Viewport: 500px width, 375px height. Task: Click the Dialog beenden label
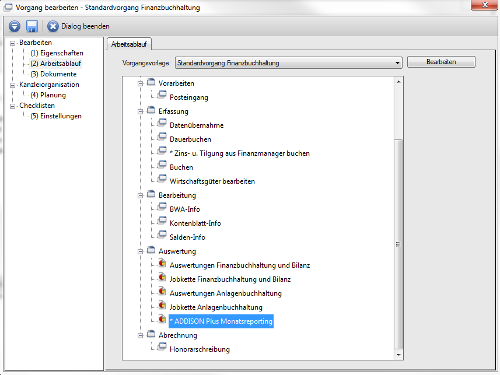tap(85, 26)
